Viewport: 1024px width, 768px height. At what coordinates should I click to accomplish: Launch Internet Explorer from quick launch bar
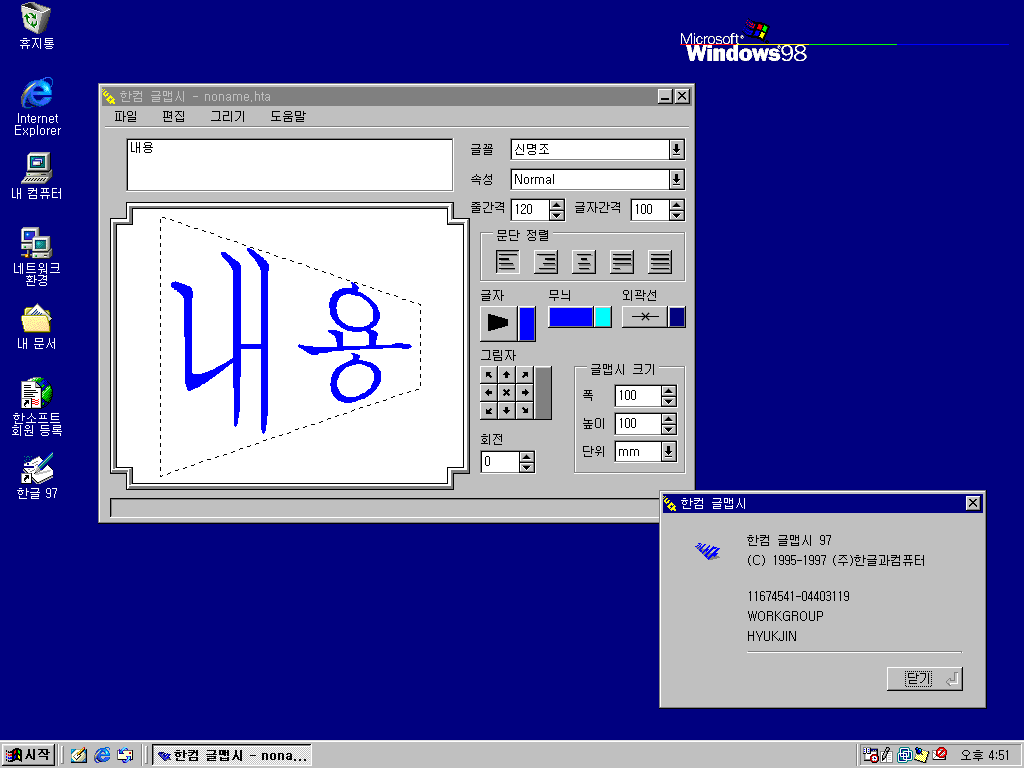tap(102, 755)
